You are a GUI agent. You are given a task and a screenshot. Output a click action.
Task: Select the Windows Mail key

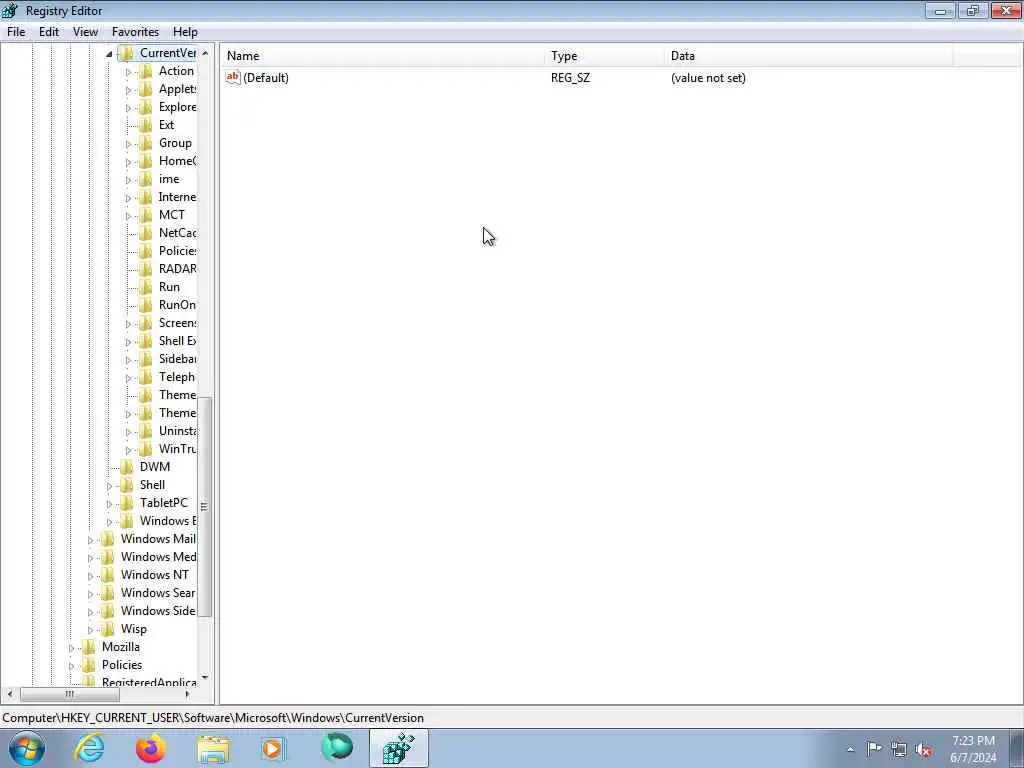click(158, 538)
